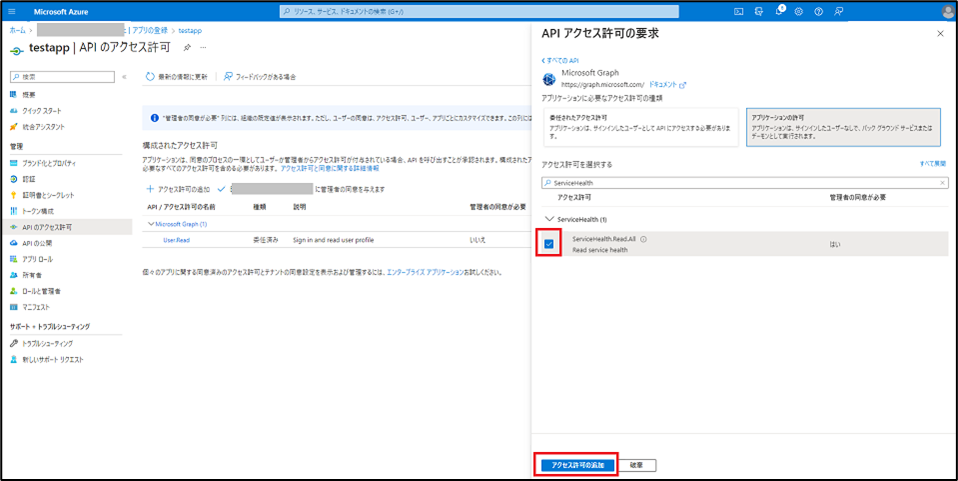This screenshot has width=958, height=481.
Task: Show info for ServiceHealth.Read.All
Action: tap(644, 239)
